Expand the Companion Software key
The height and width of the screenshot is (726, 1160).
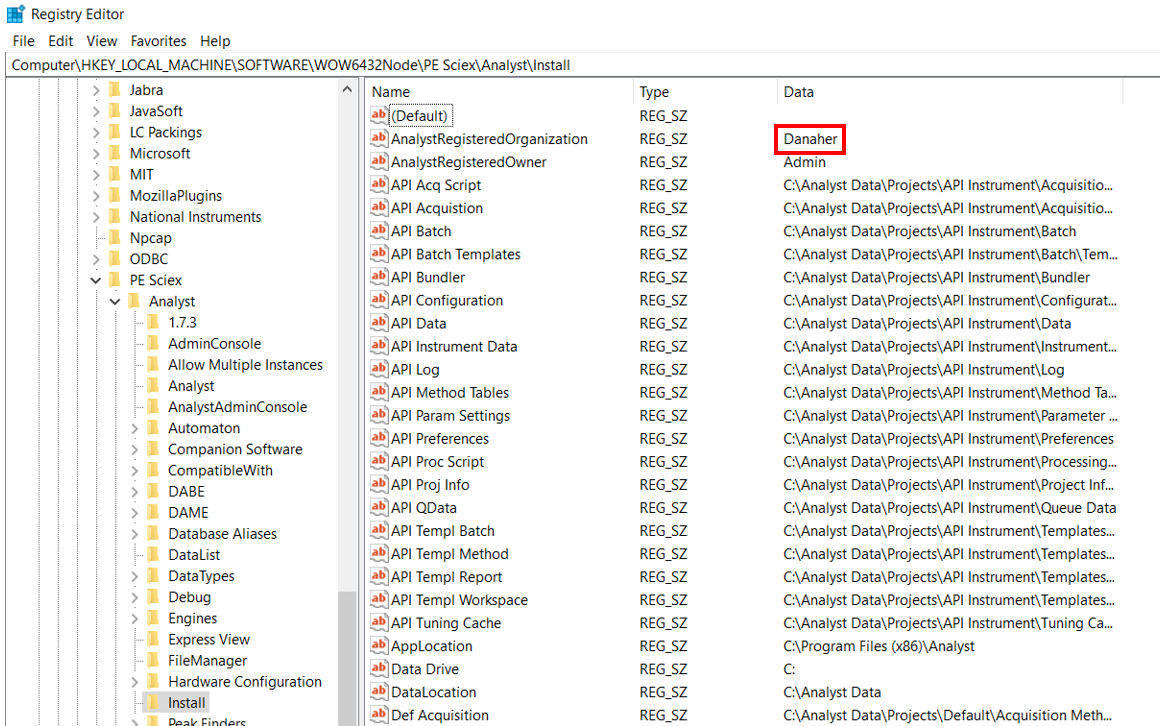(x=135, y=450)
